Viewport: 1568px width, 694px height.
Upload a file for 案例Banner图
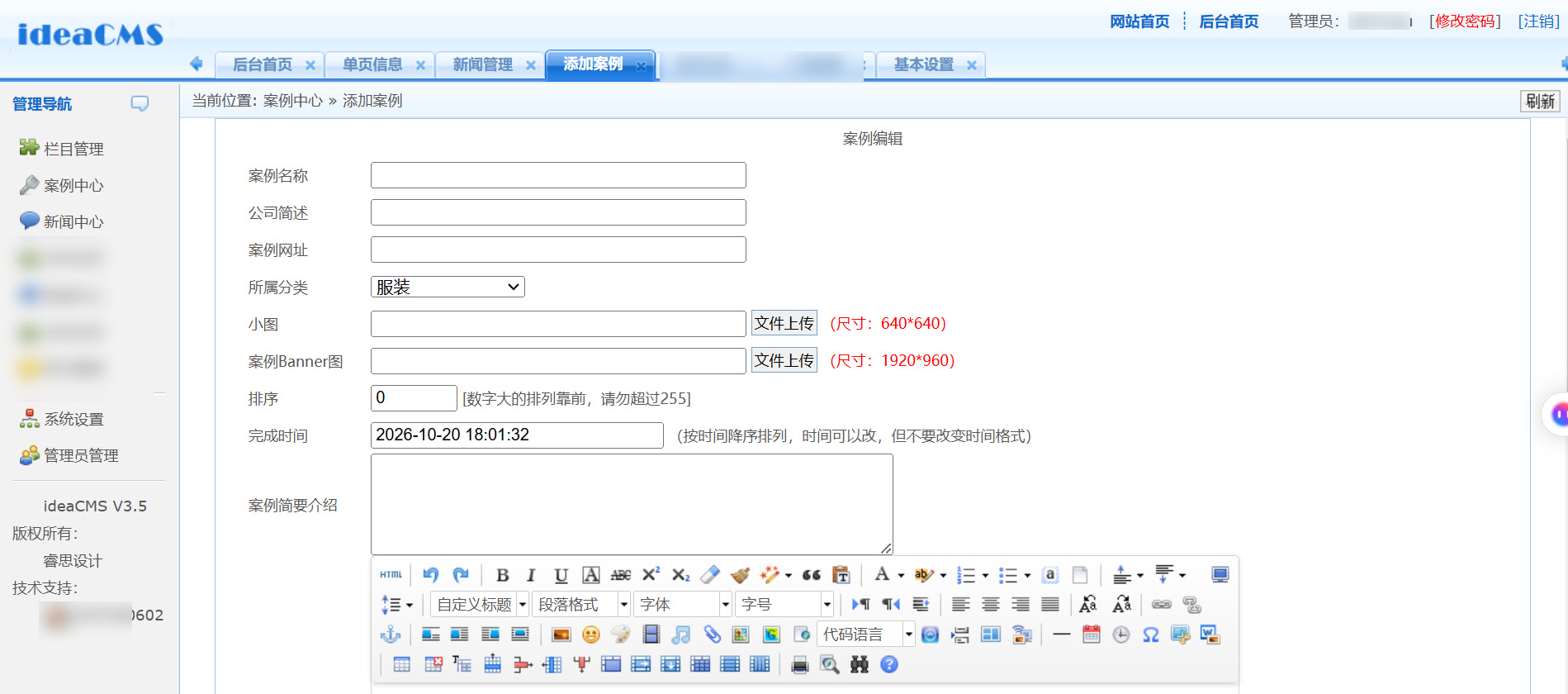click(784, 360)
